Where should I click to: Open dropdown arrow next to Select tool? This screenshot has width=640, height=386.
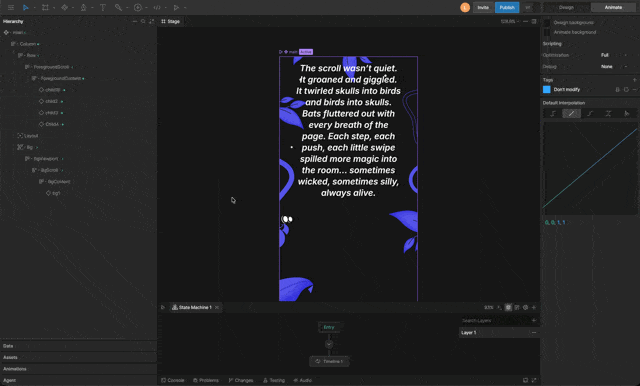[x=34, y=8]
